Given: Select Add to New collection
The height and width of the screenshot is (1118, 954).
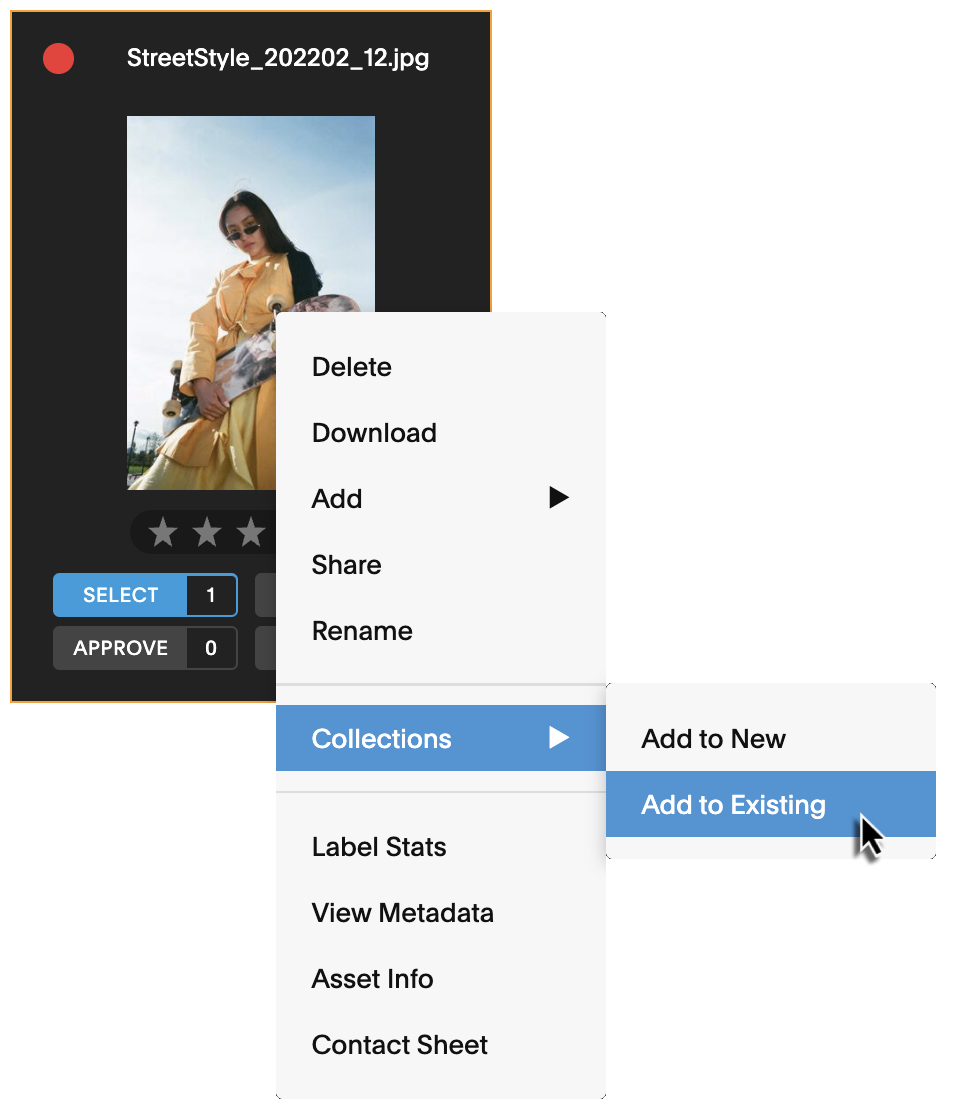Looking at the screenshot, I should click(771, 739).
